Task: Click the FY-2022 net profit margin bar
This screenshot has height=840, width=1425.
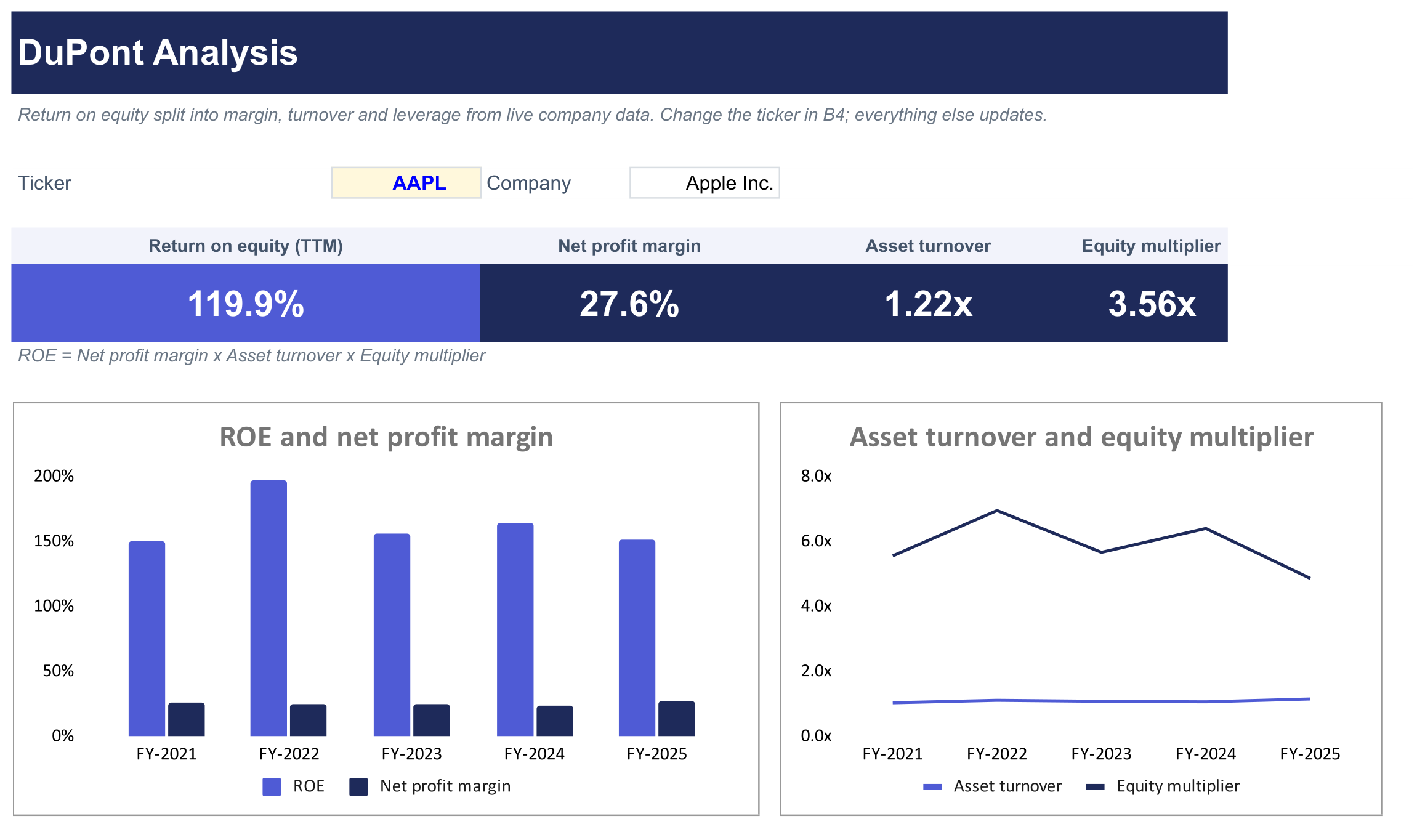Action: (309, 720)
